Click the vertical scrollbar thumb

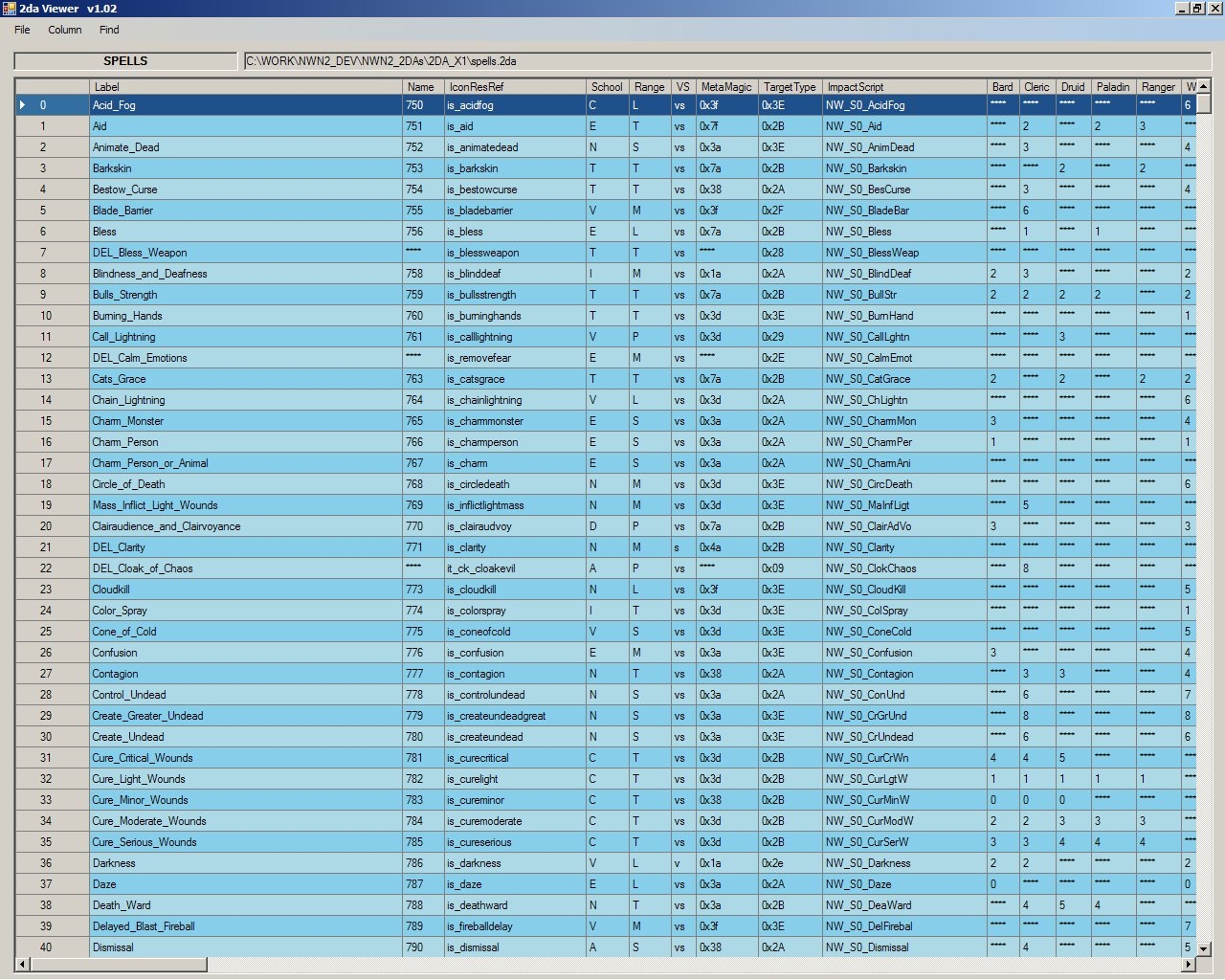click(x=1204, y=103)
